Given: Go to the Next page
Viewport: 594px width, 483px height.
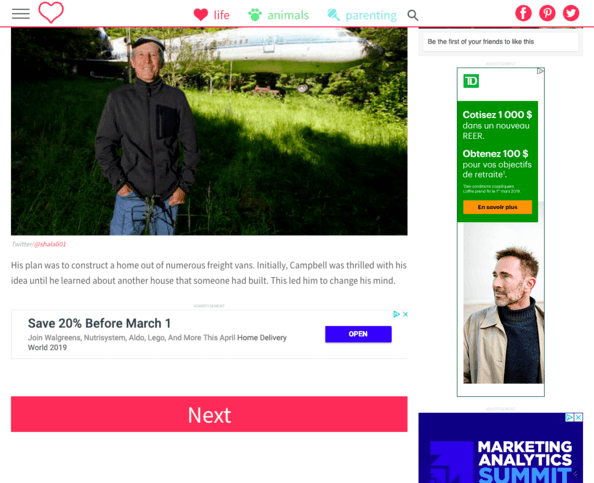Looking at the screenshot, I should click(x=209, y=414).
